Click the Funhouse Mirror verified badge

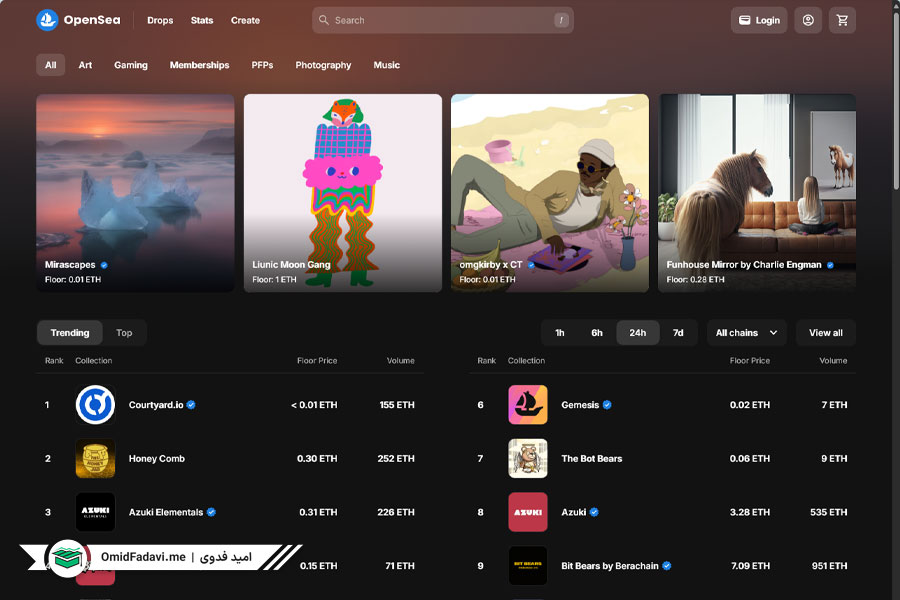coord(830,265)
